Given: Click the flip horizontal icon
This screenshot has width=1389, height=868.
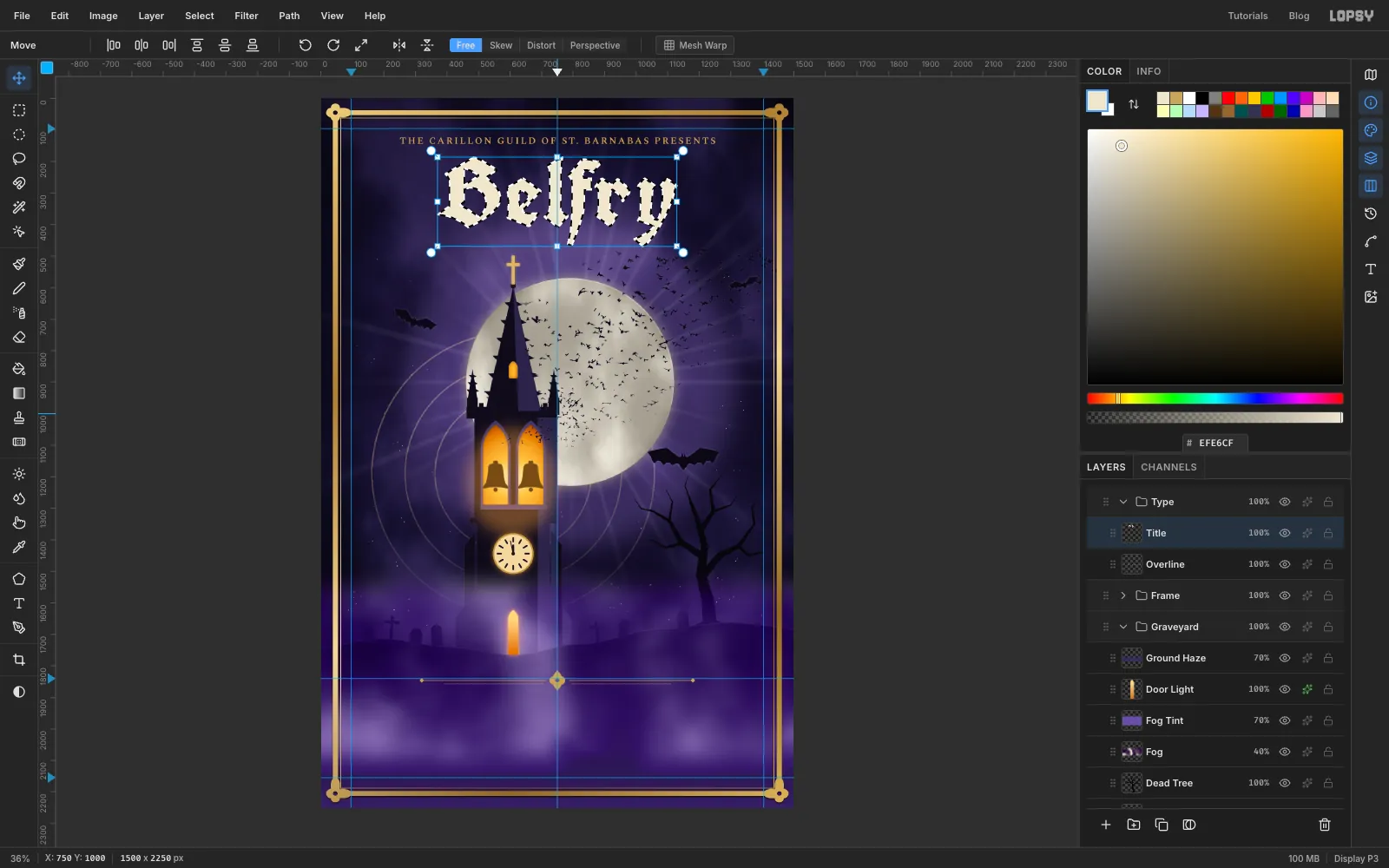Looking at the screenshot, I should pyautogui.click(x=399, y=45).
